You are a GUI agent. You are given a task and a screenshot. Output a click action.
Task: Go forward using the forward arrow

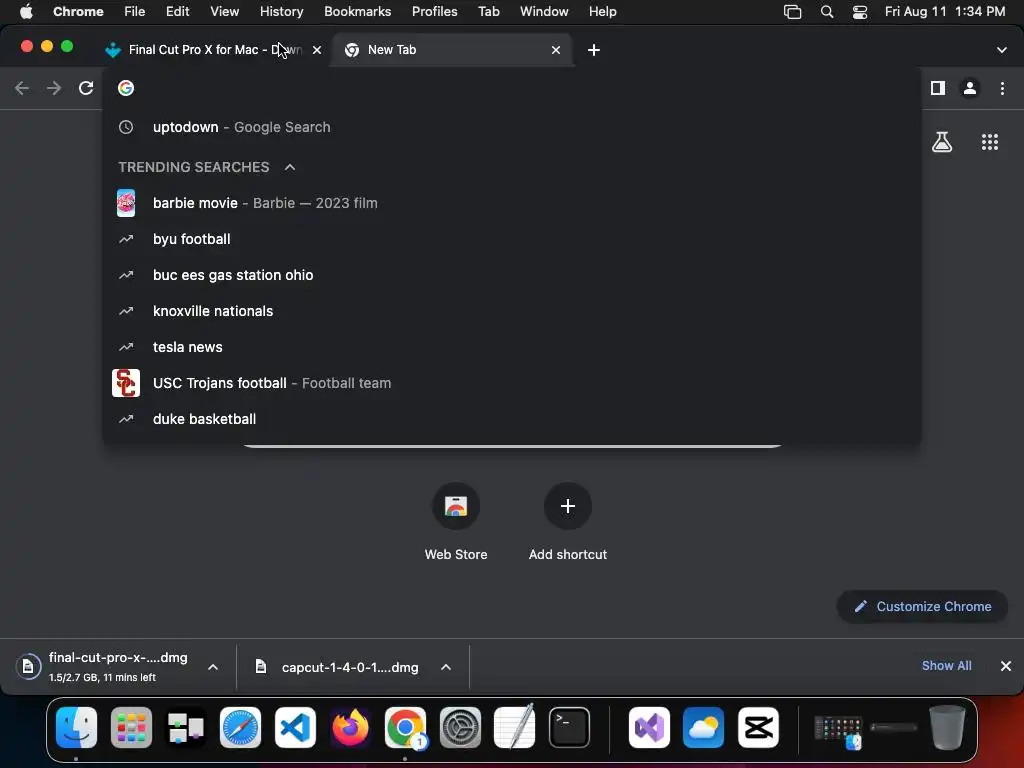click(54, 88)
